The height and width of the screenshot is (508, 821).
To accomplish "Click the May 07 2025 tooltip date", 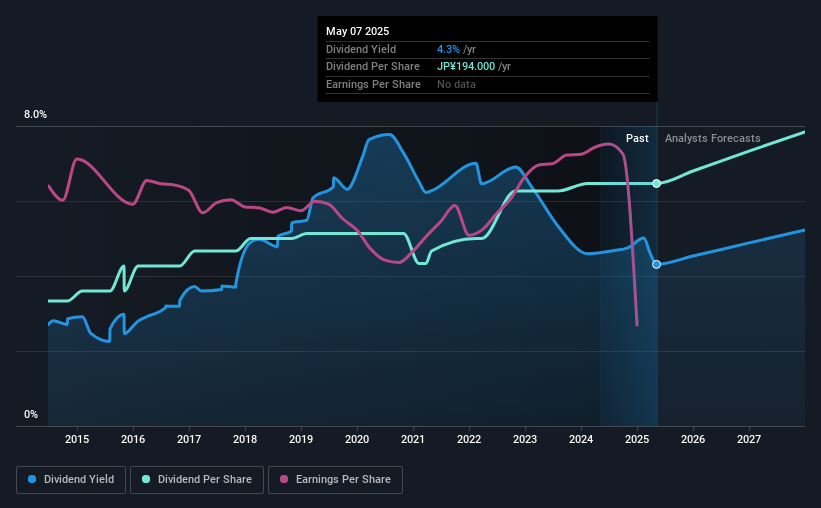I will point(358,31).
